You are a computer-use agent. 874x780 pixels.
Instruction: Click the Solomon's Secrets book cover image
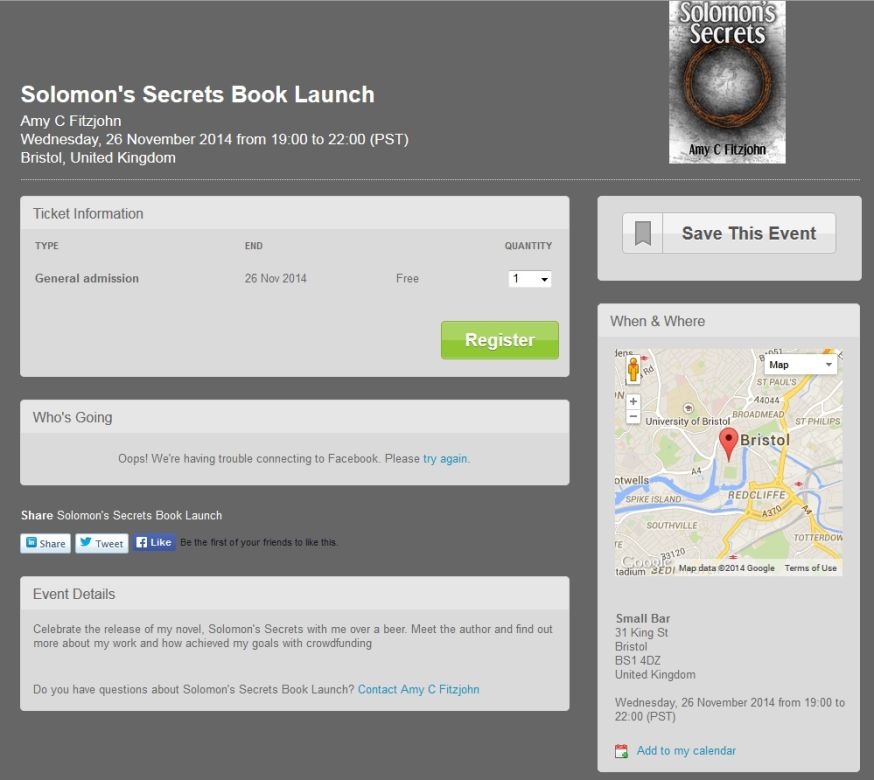727,82
